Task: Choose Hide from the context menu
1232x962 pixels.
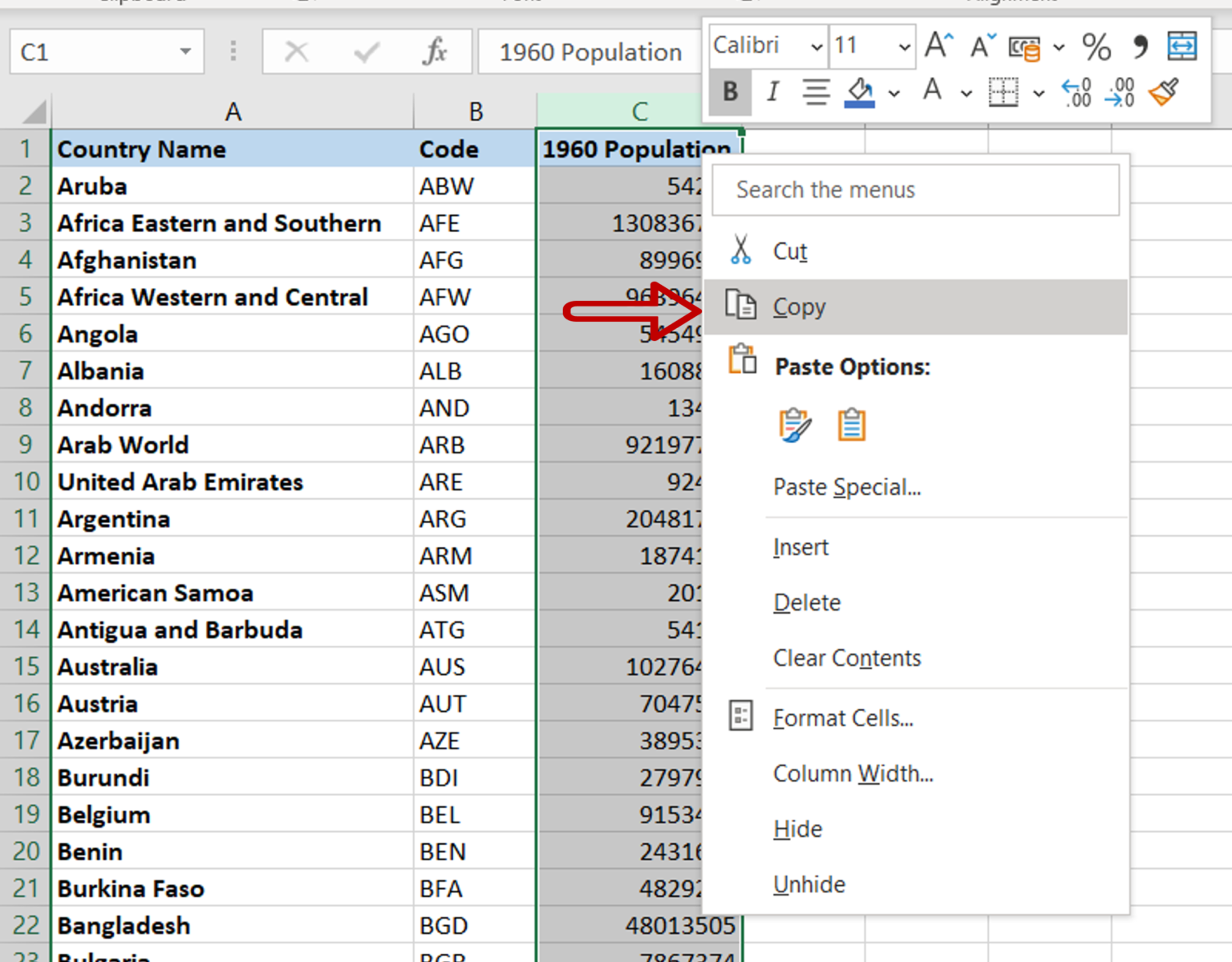Action: [797, 829]
